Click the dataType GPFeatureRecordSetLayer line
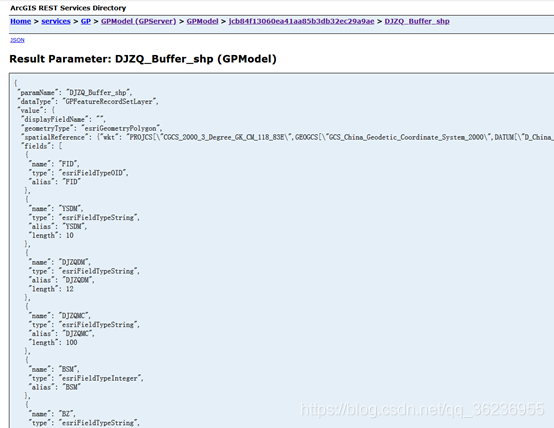Viewport: 554px width, 428px height. (88, 101)
